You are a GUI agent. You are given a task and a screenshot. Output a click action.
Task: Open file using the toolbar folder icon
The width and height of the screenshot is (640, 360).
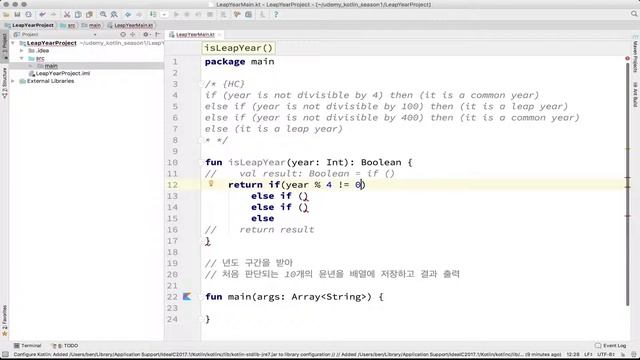click(x=6, y=15)
